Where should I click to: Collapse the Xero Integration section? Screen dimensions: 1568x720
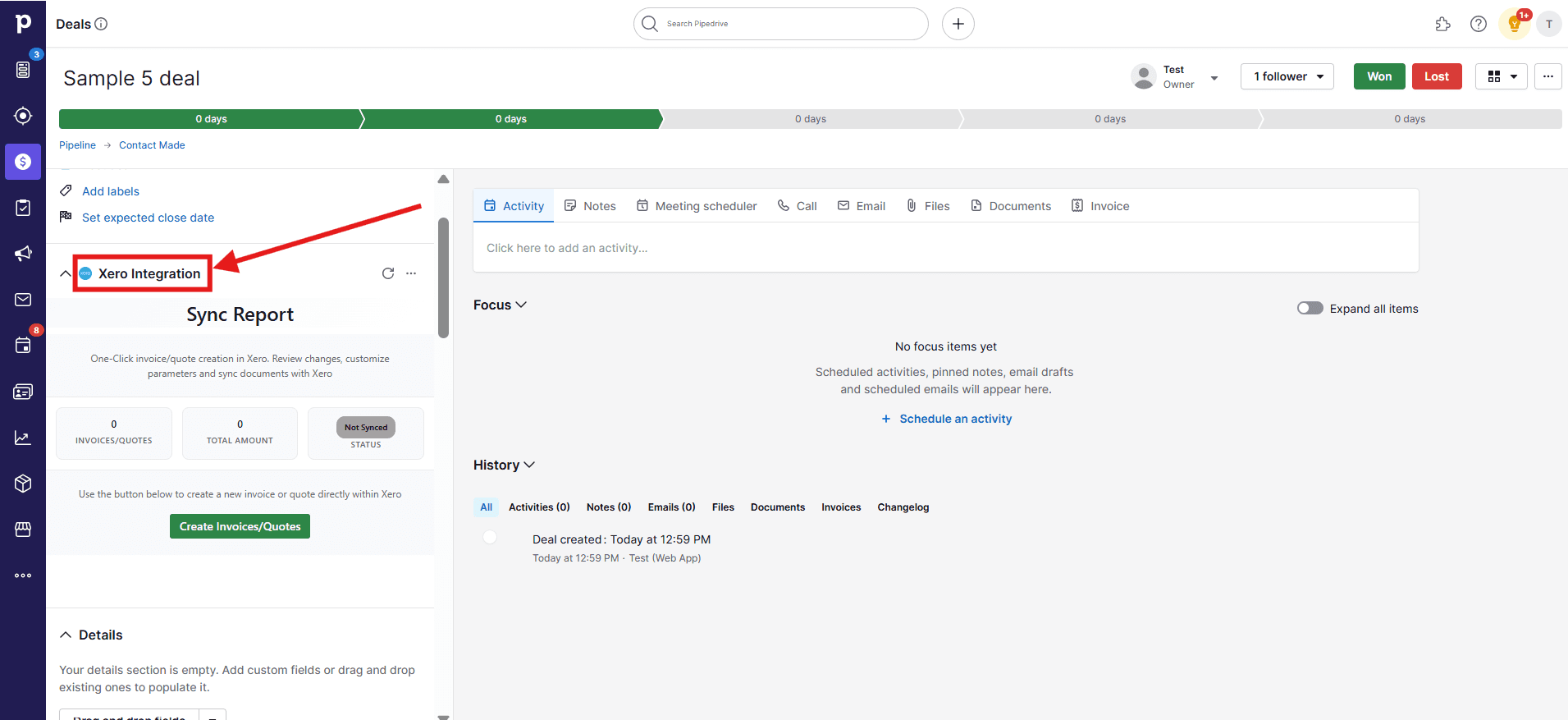coord(66,273)
